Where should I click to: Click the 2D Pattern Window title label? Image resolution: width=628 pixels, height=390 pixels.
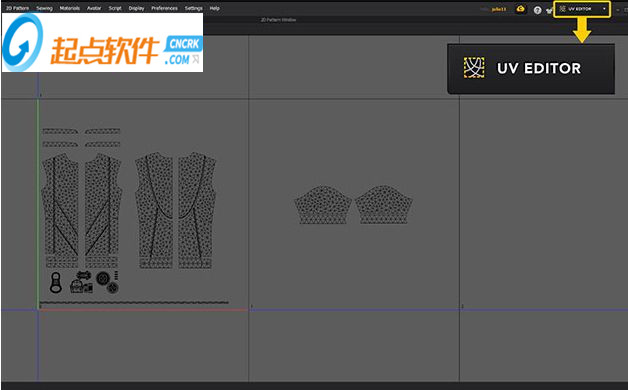tap(278, 20)
